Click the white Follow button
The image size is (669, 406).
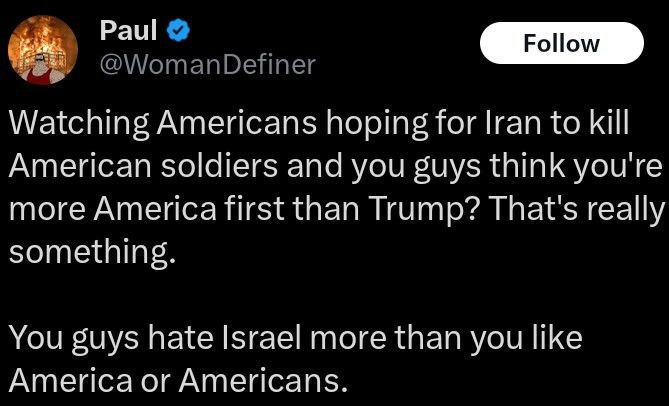(561, 43)
